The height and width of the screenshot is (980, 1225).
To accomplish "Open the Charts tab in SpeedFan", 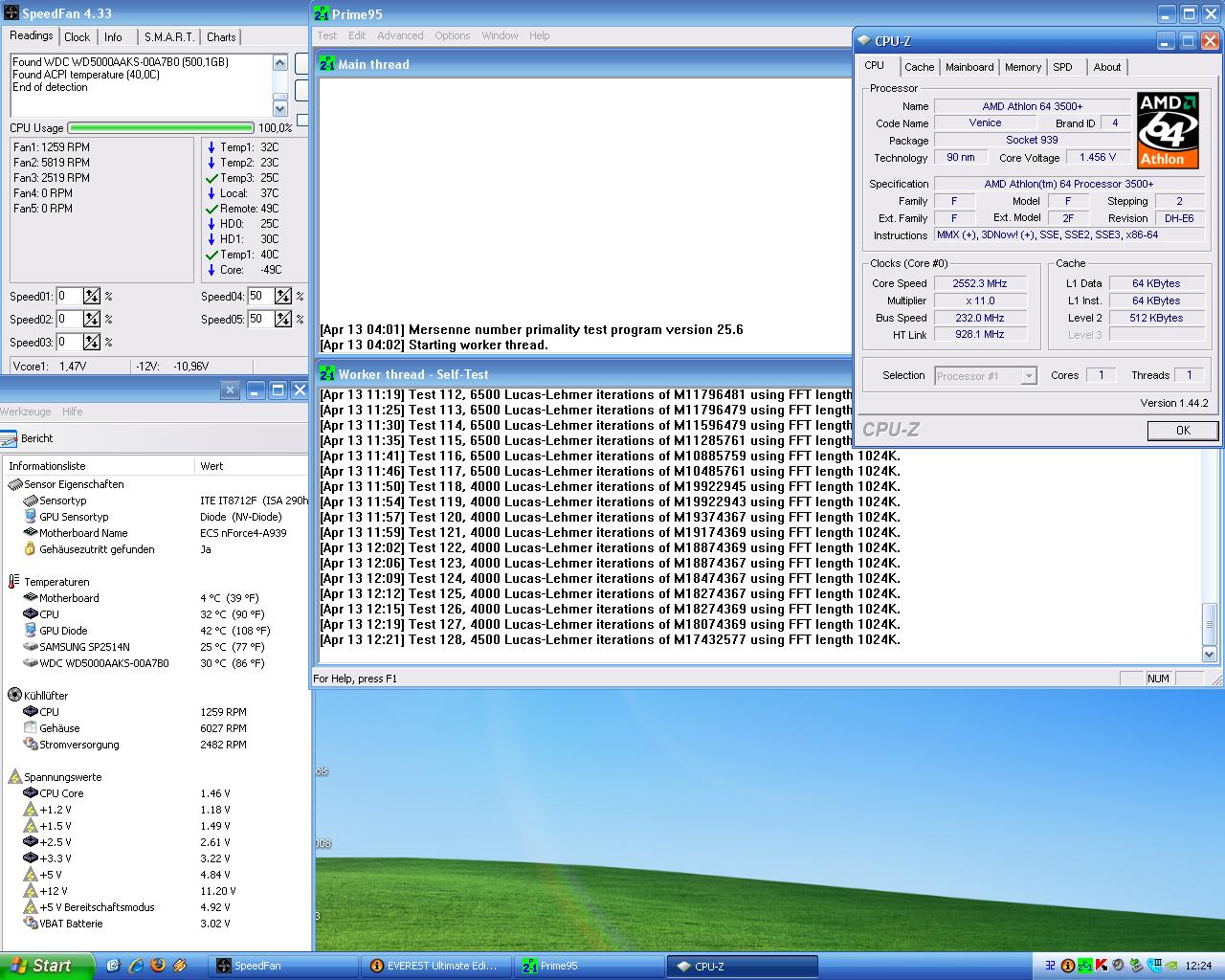I will tap(221, 37).
